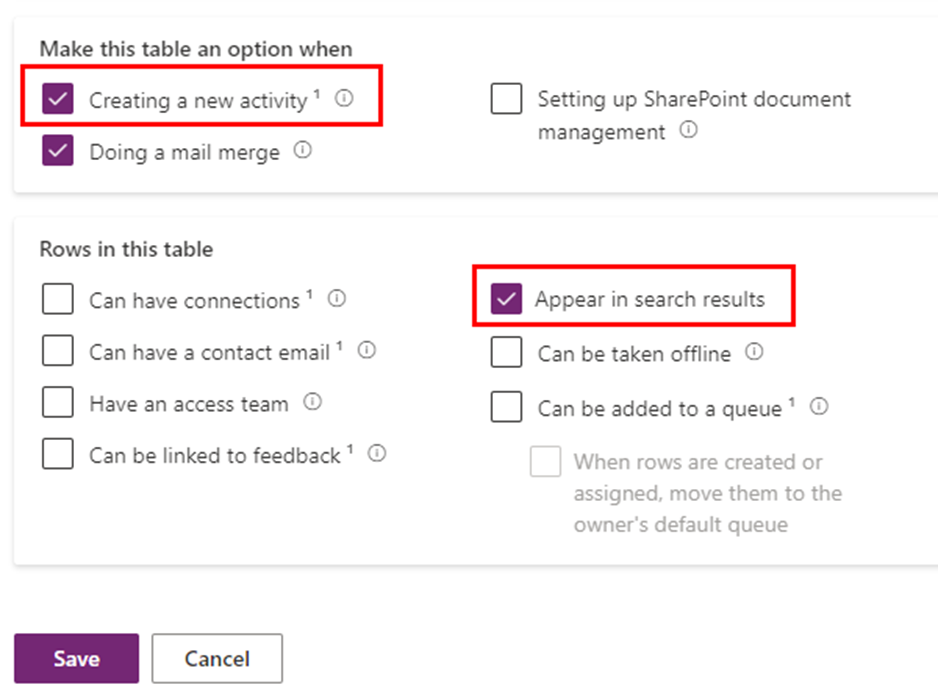Uncheck Appear in search results checkbox

(506, 299)
